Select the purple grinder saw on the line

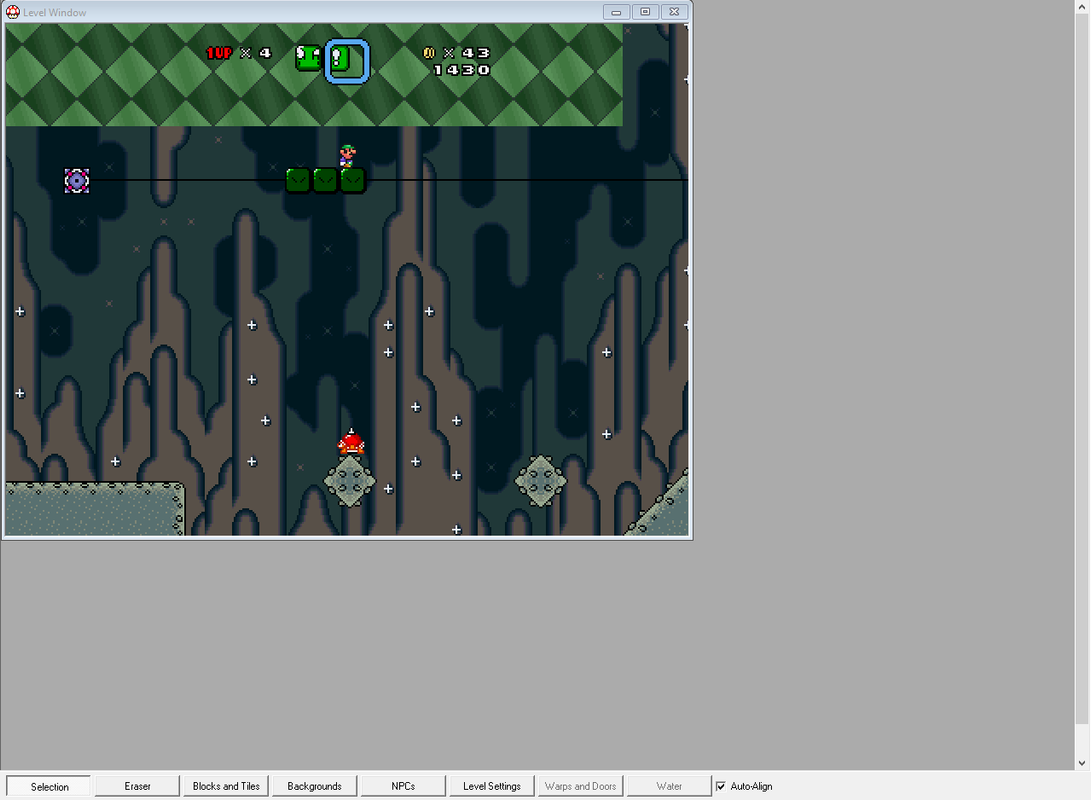(77, 181)
